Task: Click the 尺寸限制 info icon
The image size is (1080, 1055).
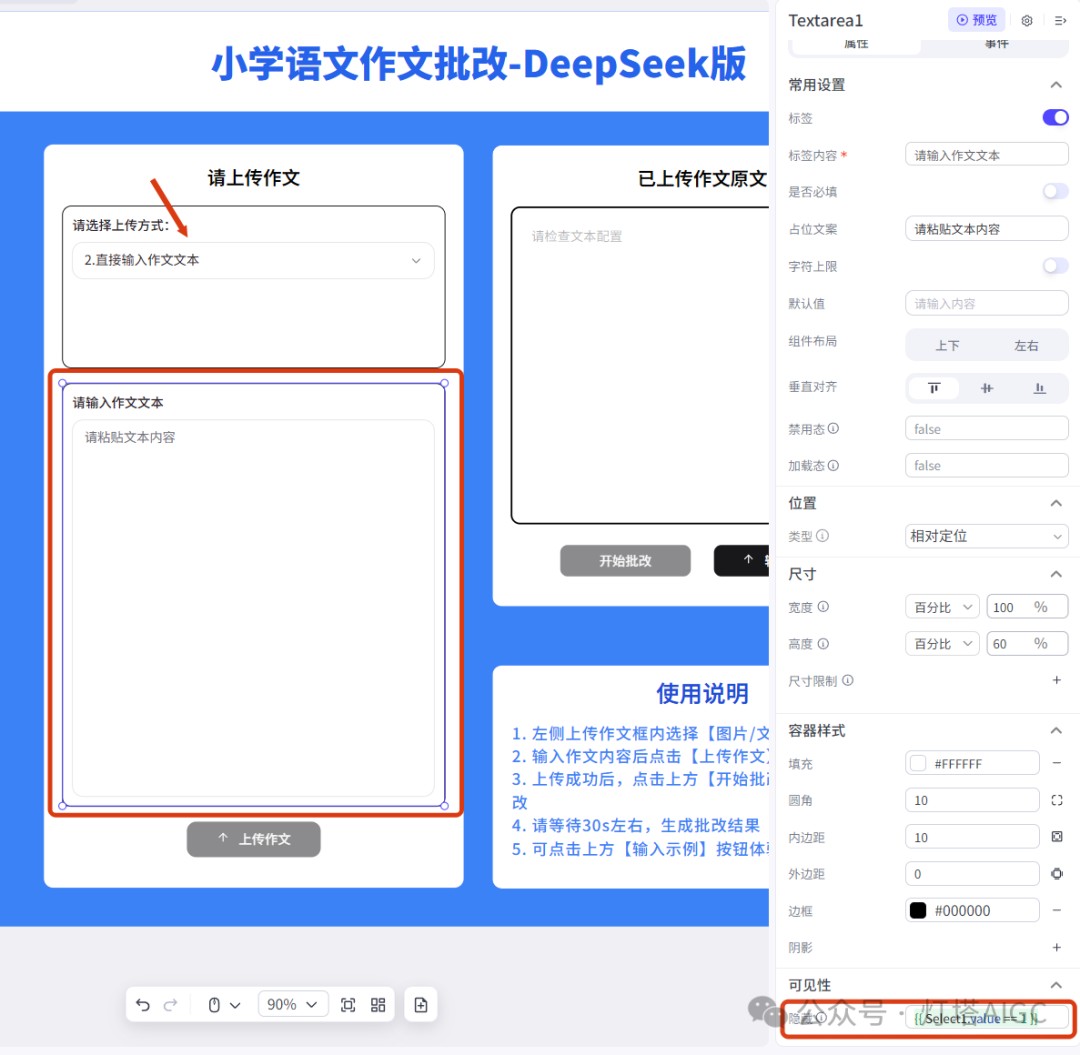Action: coord(848,680)
